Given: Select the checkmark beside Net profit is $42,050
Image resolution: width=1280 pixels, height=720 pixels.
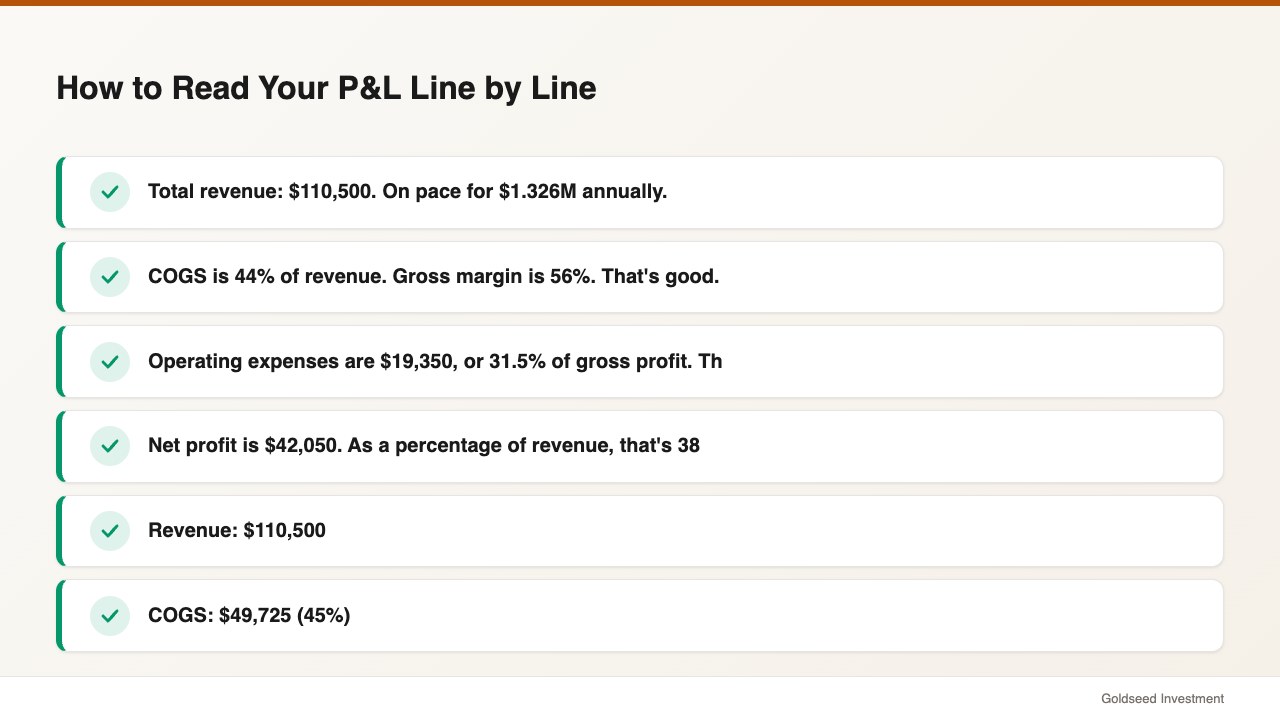Looking at the screenshot, I should coord(110,446).
